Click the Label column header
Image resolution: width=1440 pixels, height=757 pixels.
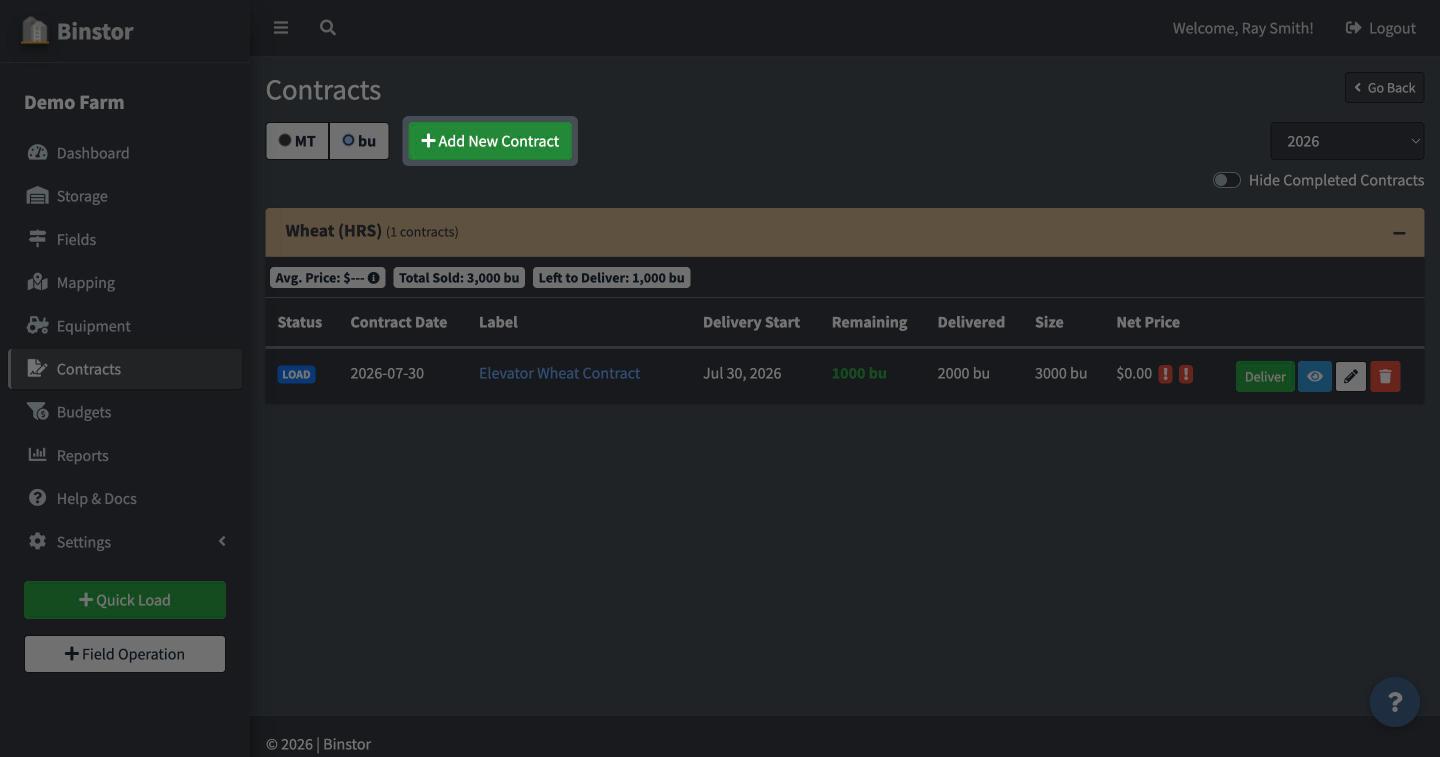pyautogui.click(x=498, y=322)
